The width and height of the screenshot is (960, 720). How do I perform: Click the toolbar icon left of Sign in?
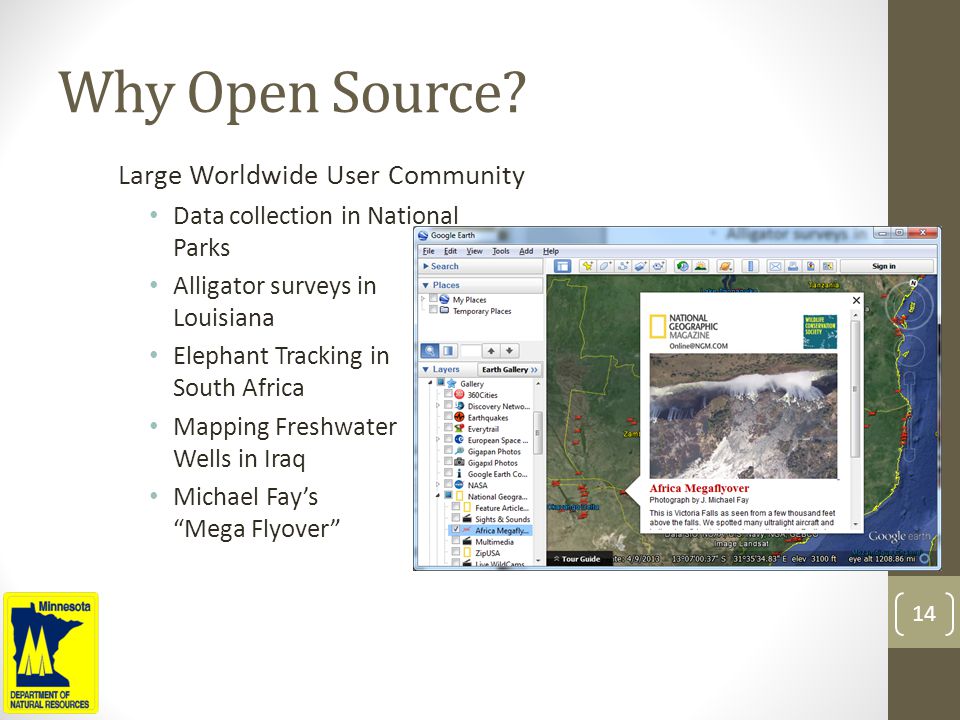point(828,266)
